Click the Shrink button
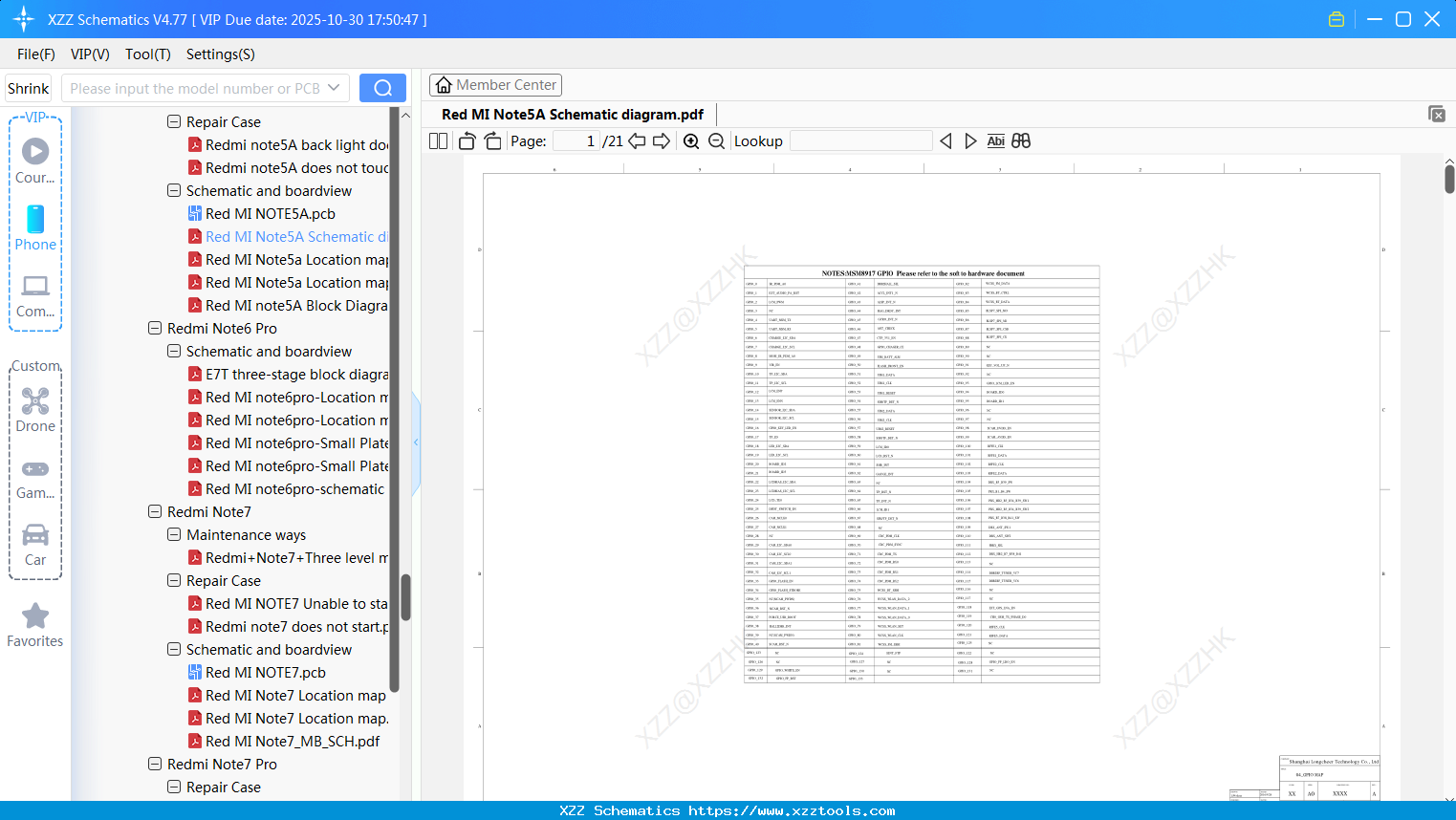This screenshot has width=1456, height=820. click(28, 88)
